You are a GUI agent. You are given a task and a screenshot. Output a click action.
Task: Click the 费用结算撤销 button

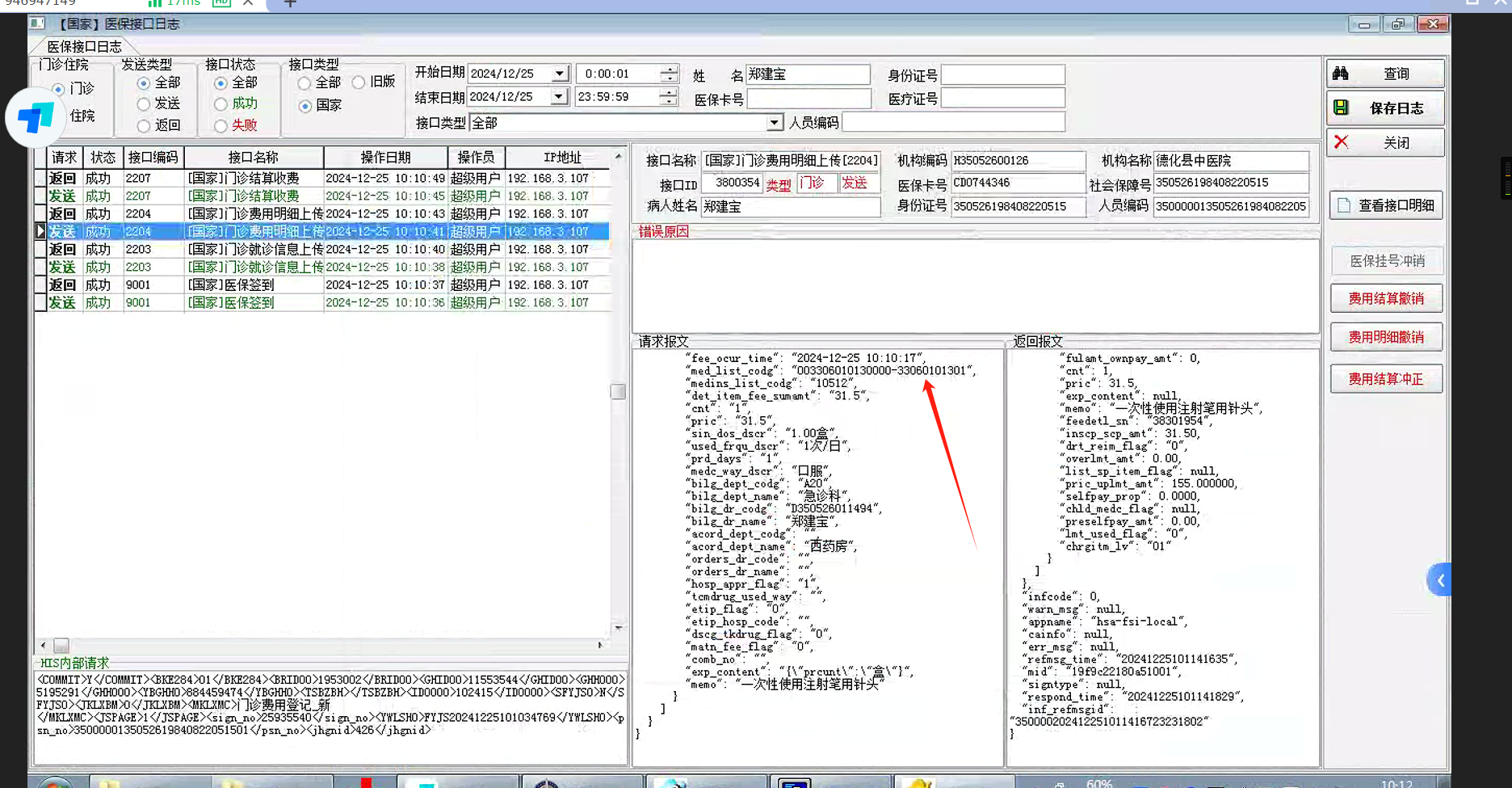coord(1386,298)
